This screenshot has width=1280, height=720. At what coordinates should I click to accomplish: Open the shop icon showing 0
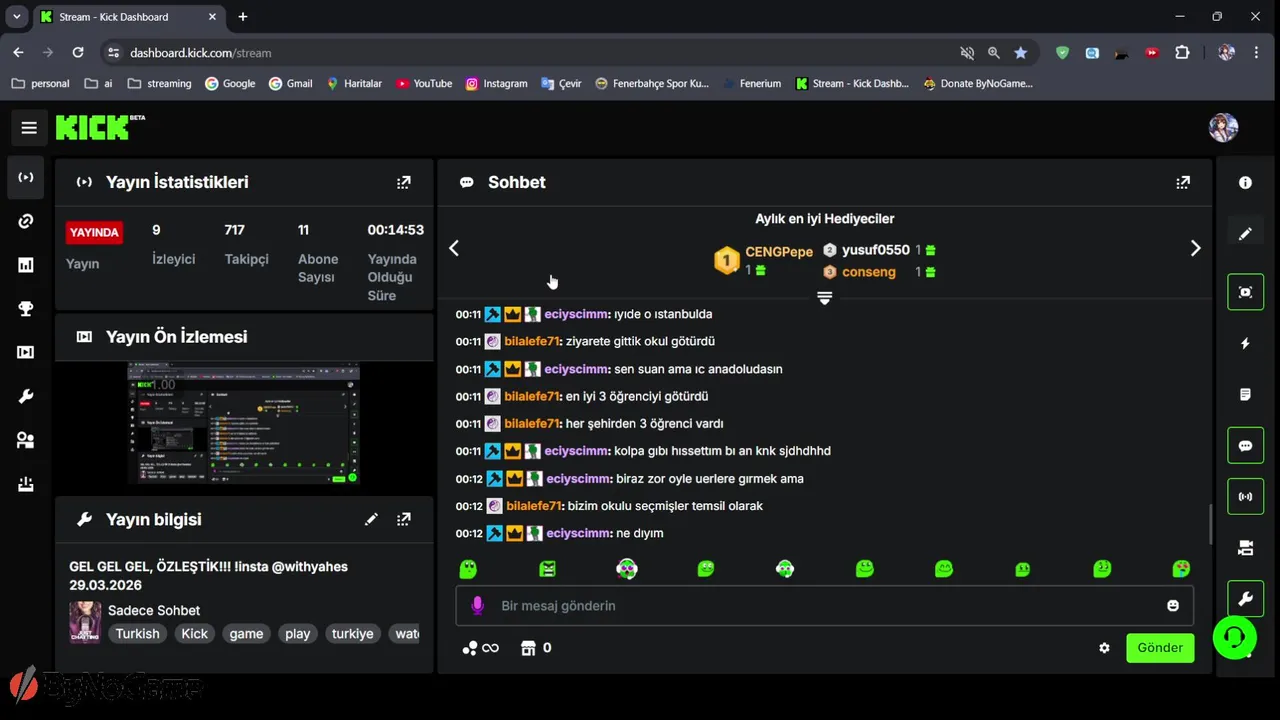(536, 648)
